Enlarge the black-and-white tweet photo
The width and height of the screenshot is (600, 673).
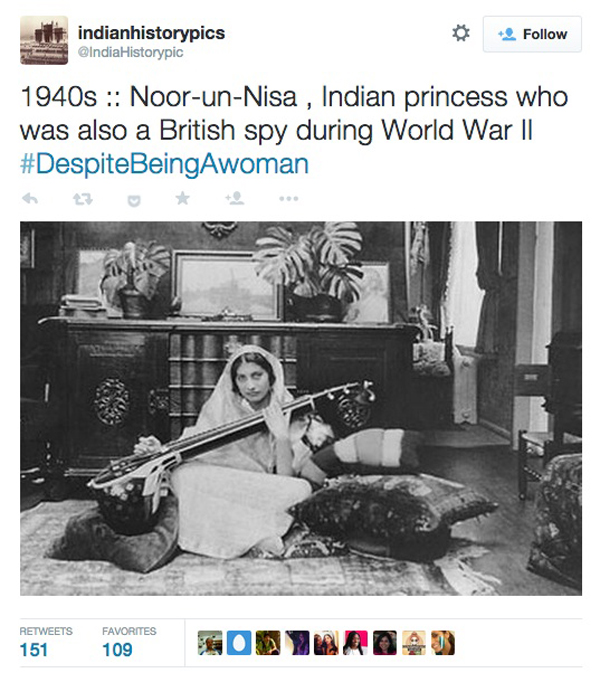[x=300, y=408]
